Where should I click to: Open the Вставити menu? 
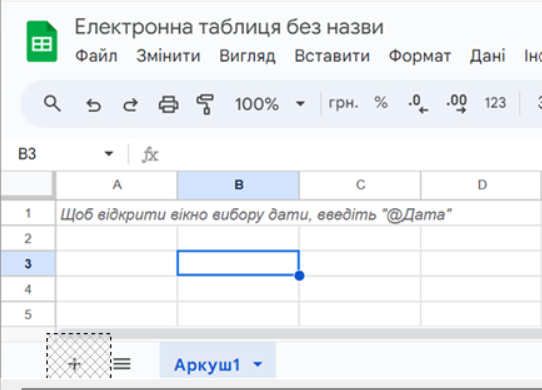click(332, 56)
